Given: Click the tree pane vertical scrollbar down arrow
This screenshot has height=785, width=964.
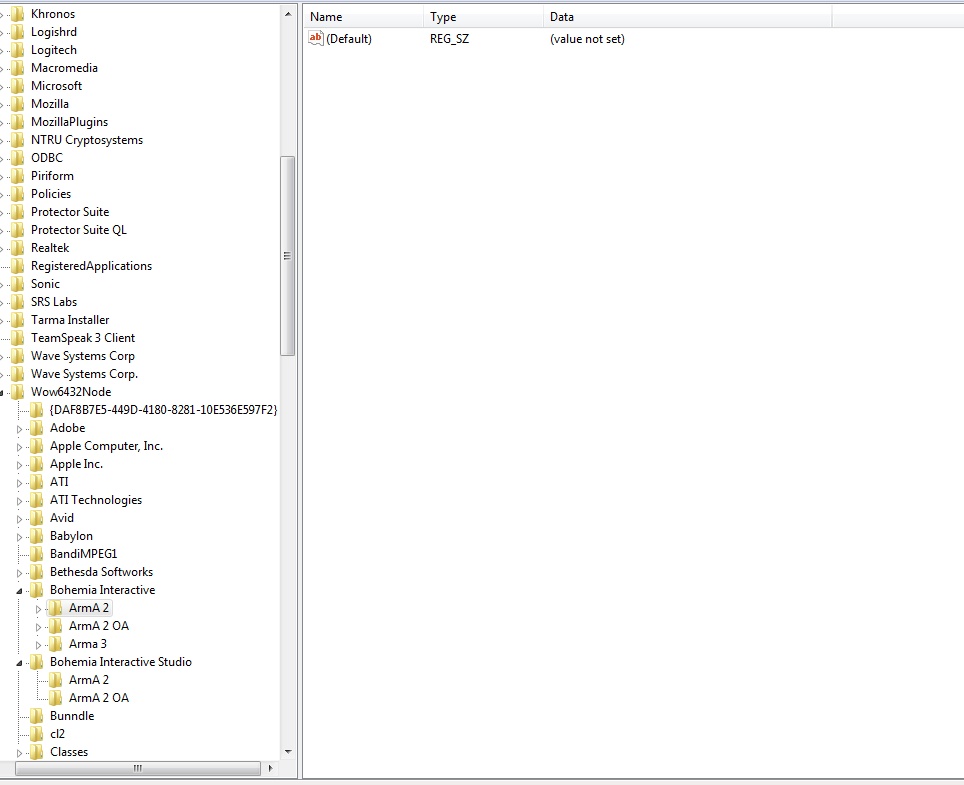Looking at the screenshot, I should pyautogui.click(x=288, y=751).
